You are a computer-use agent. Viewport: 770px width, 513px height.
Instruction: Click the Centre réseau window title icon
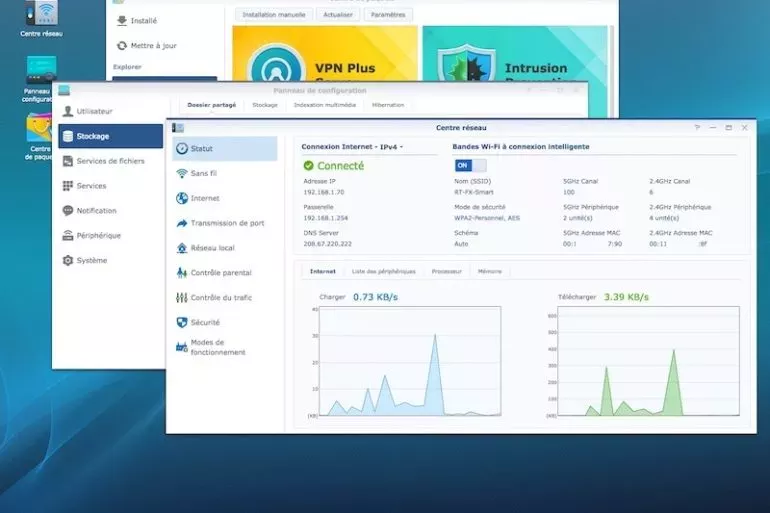[178, 128]
